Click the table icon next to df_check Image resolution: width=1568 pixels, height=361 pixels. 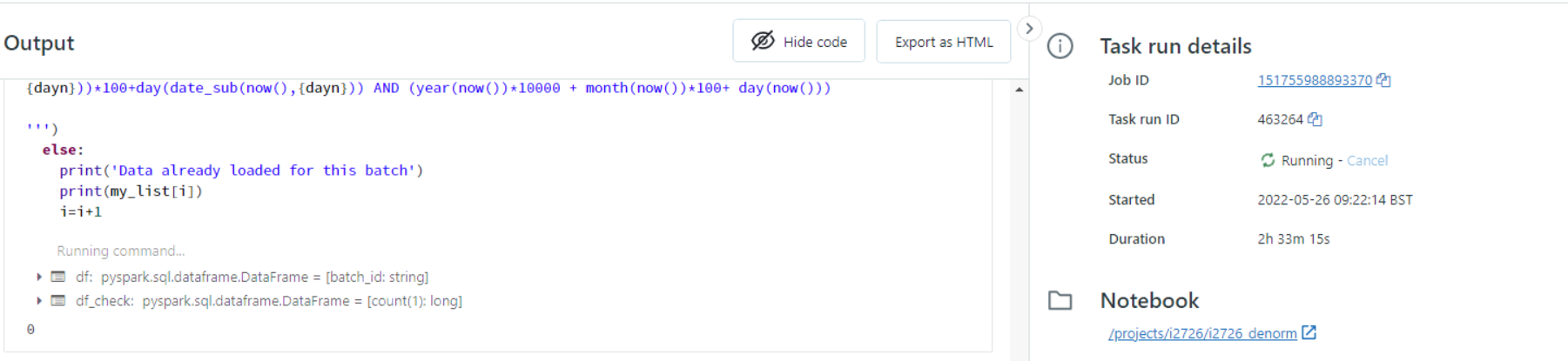58,301
